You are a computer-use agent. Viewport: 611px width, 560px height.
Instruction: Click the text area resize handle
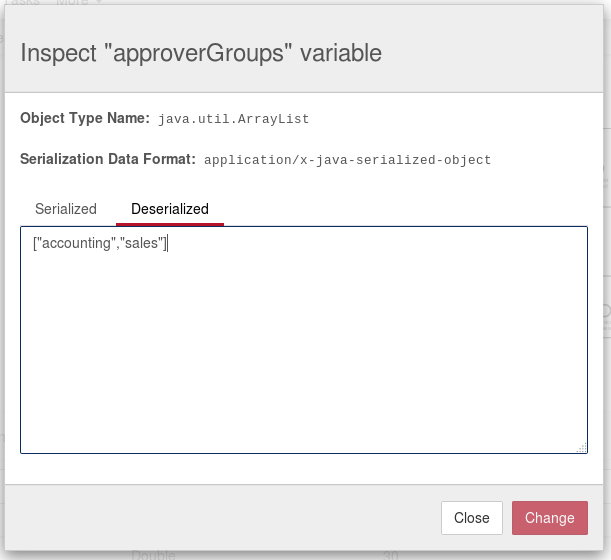pos(582,448)
